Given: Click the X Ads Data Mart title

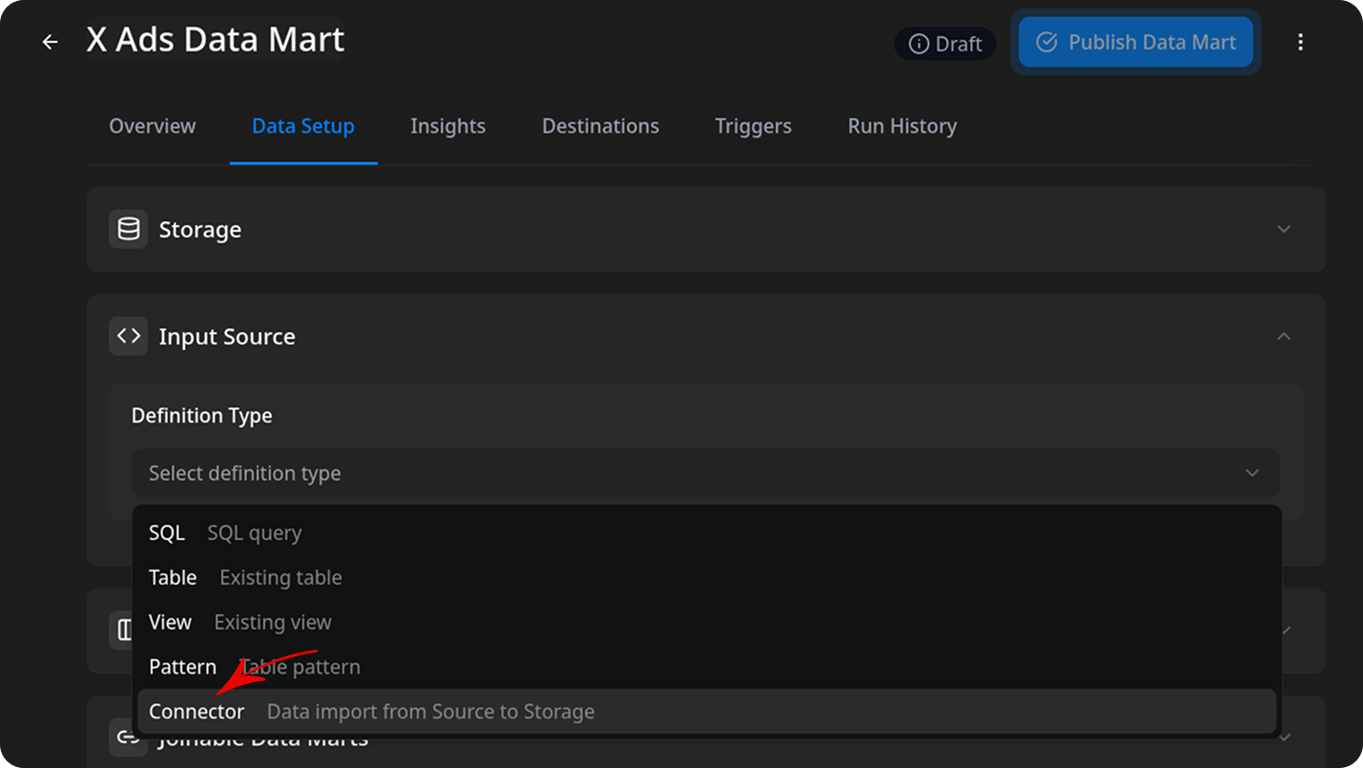Looking at the screenshot, I should (215, 40).
